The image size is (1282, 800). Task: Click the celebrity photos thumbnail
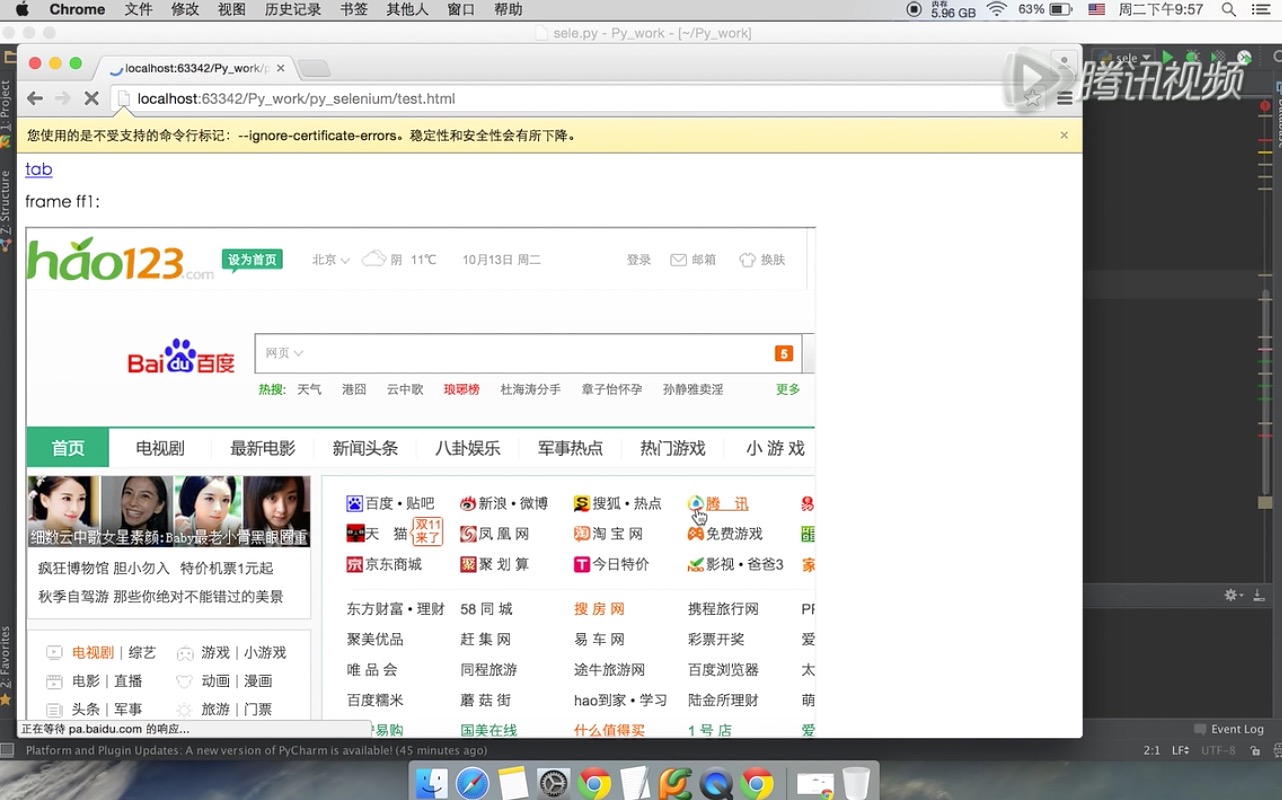[x=168, y=511]
